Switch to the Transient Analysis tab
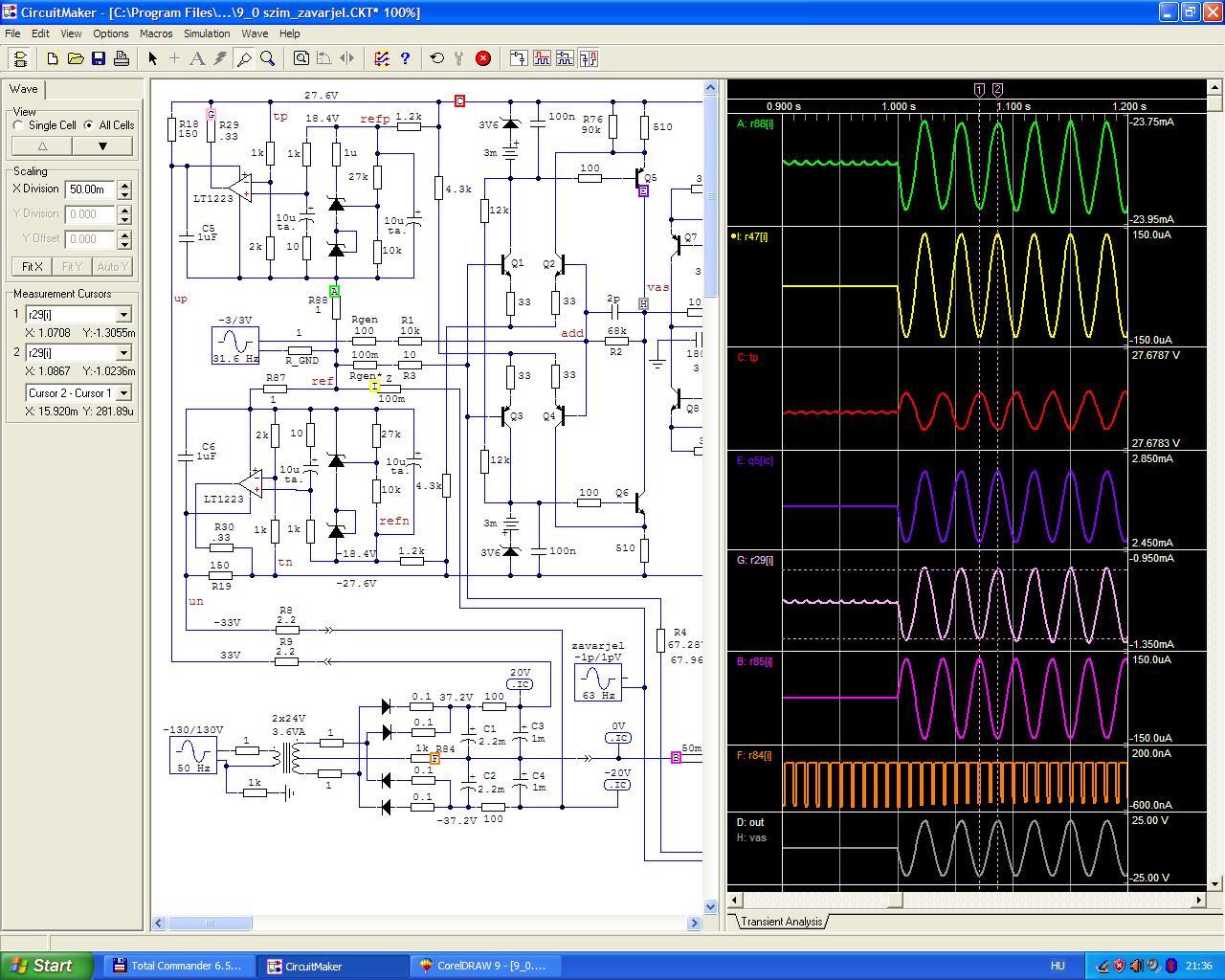This screenshot has width=1225, height=980. (x=781, y=922)
